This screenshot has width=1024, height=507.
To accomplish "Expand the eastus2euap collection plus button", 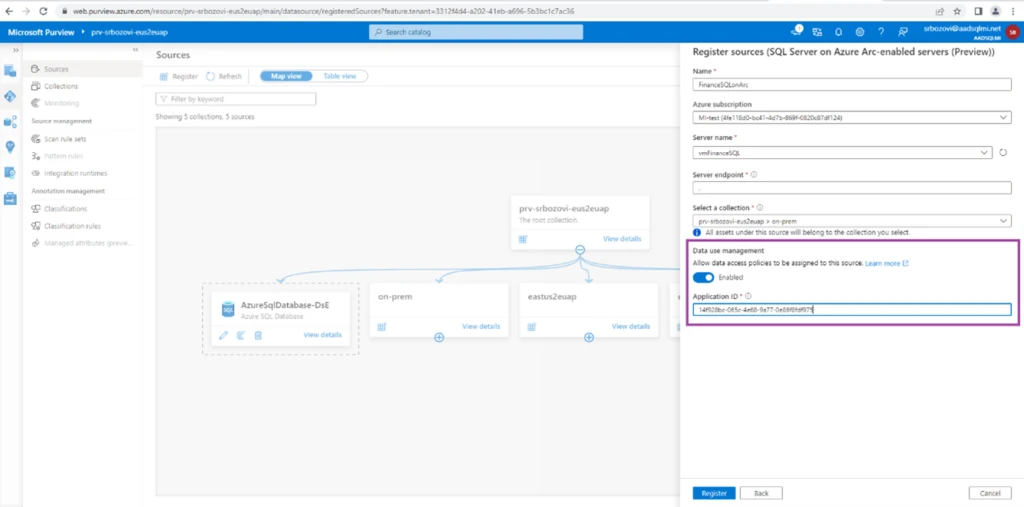I will (x=589, y=338).
